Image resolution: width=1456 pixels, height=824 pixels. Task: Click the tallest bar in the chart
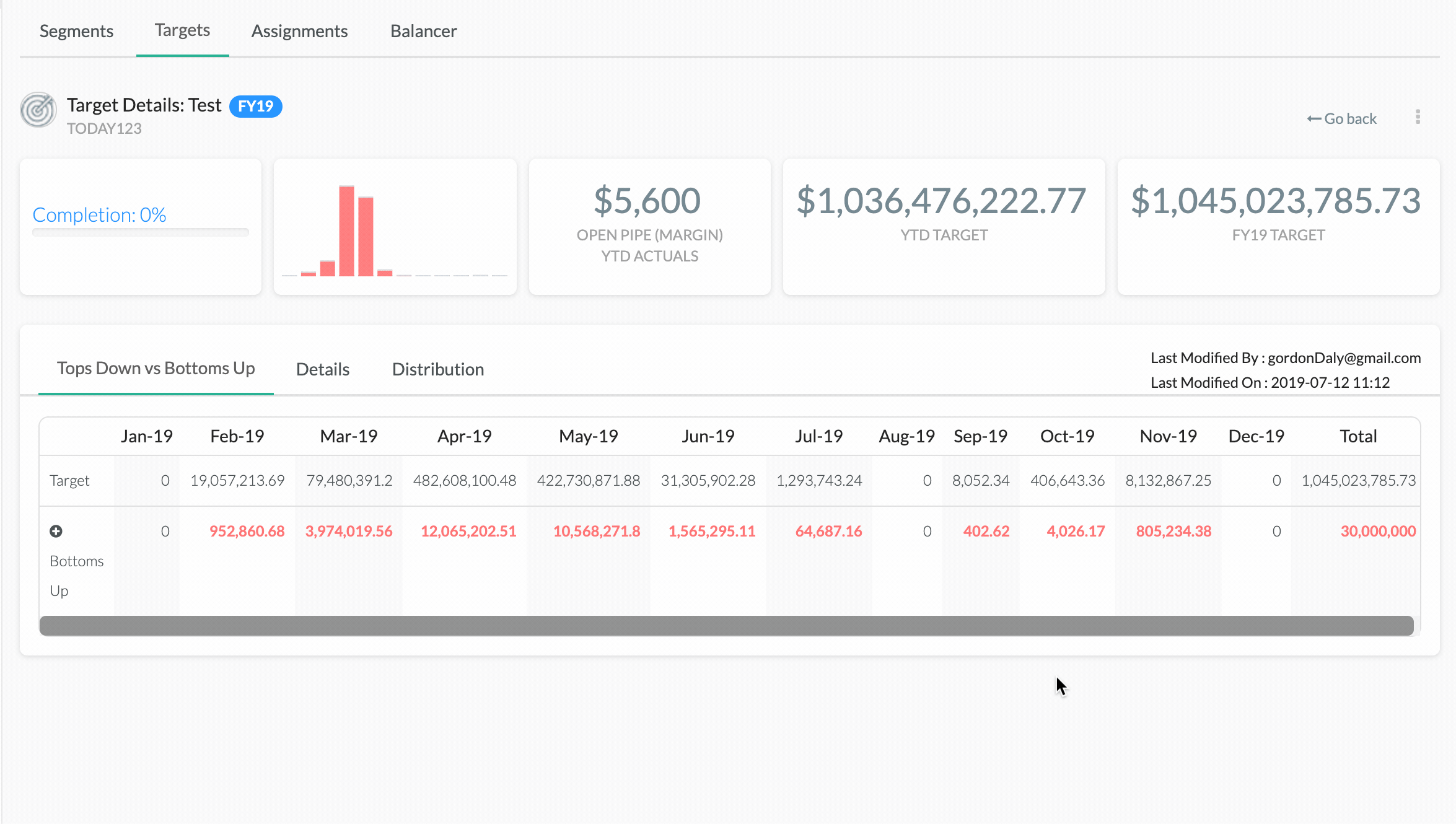(x=346, y=230)
